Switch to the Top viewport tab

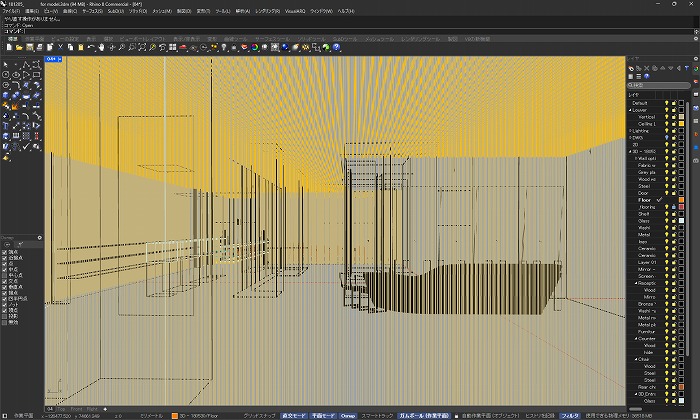61,409
